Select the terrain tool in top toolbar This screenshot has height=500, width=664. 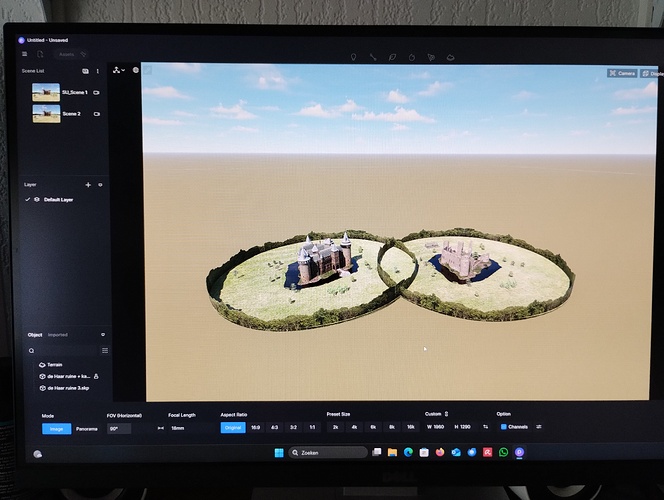coord(451,57)
